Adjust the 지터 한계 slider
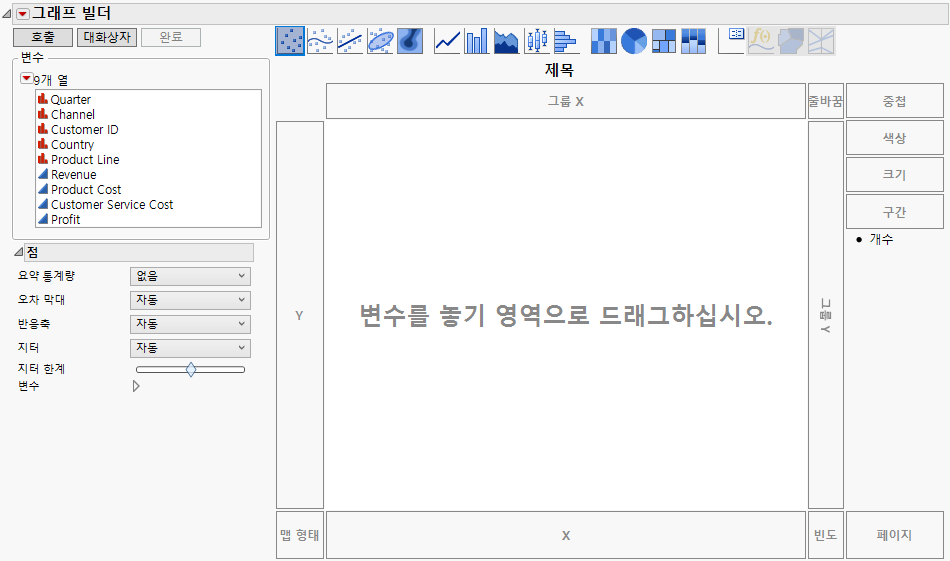This screenshot has width=950, height=561. pos(191,370)
